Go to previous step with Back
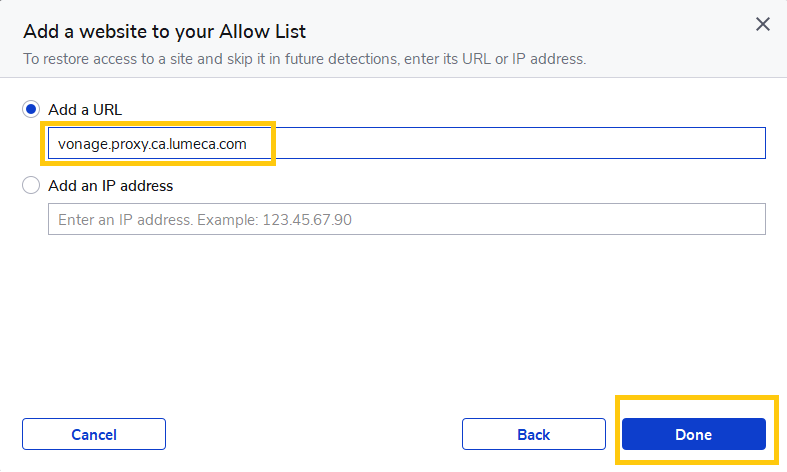This screenshot has width=787, height=472. (x=533, y=434)
